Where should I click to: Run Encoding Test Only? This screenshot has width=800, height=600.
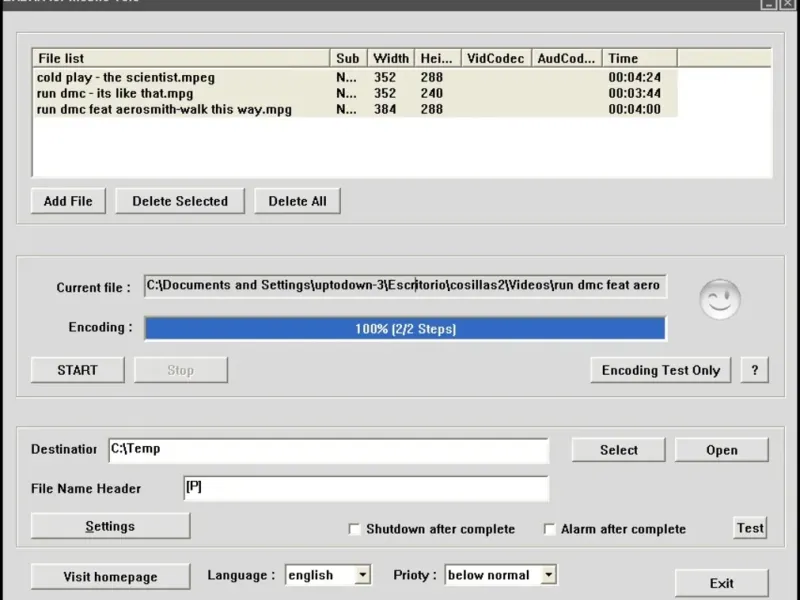(x=661, y=370)
